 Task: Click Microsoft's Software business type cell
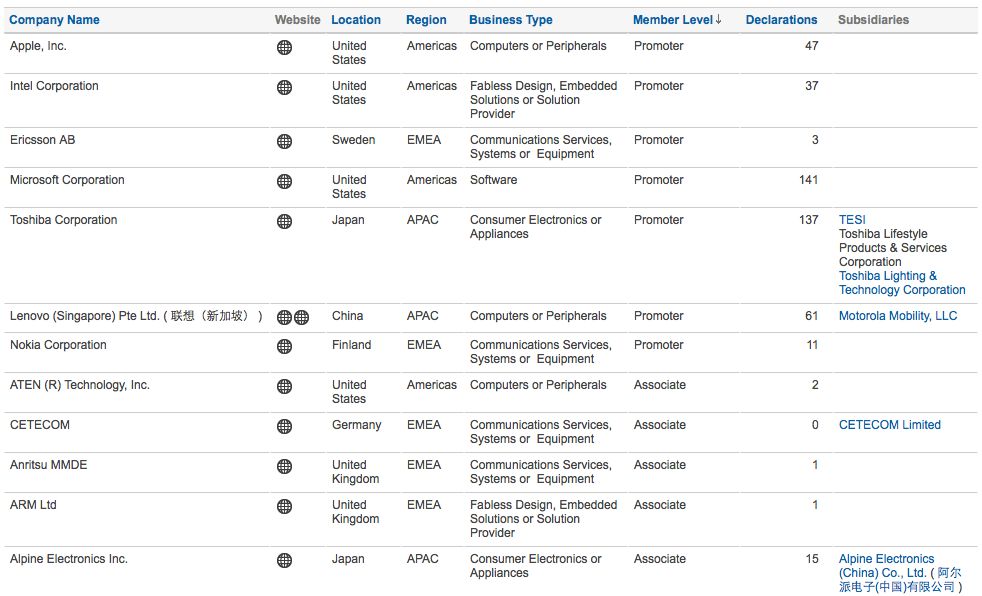[494, 180]
